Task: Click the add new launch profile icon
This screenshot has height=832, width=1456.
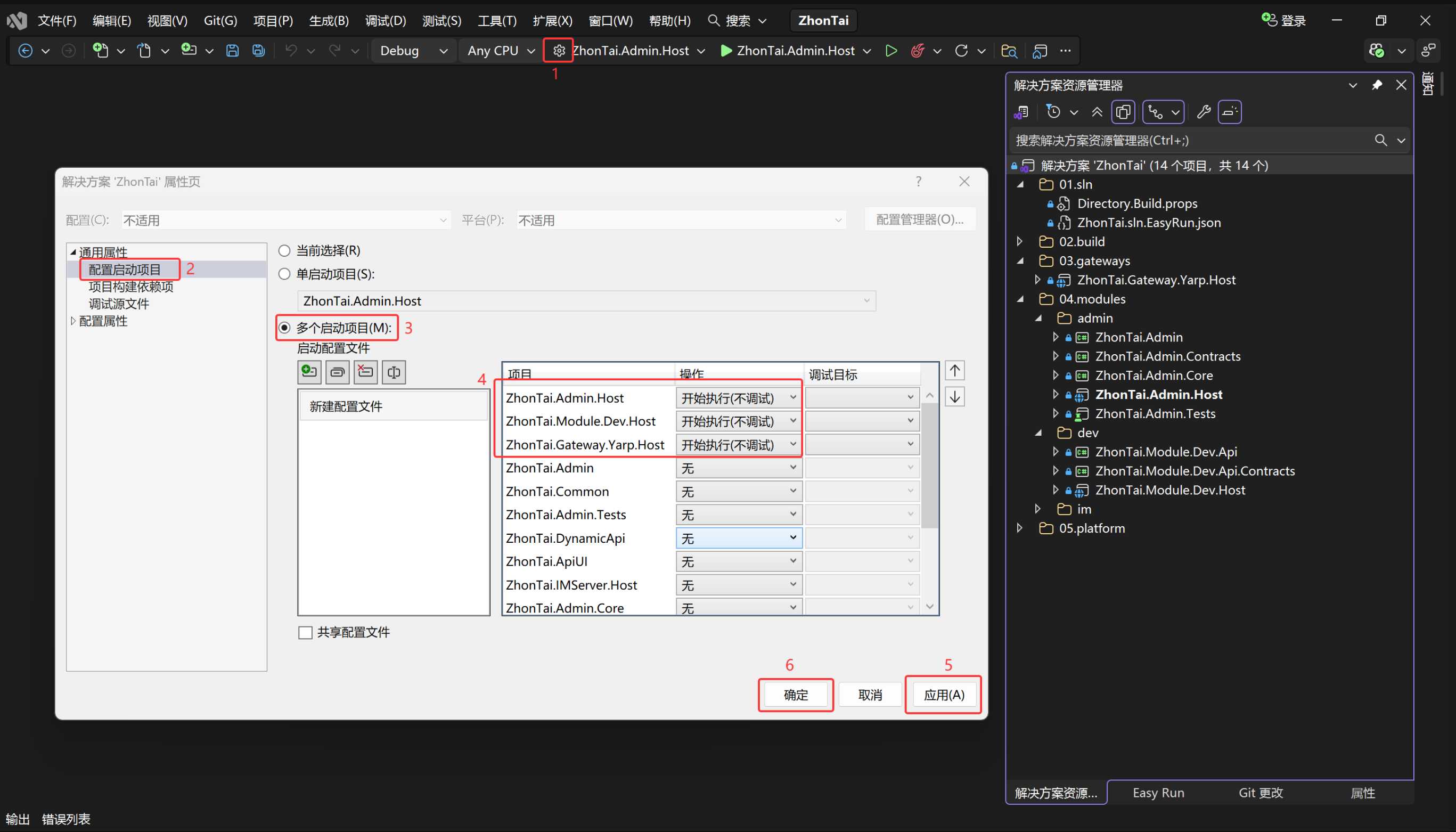Action: [x=309, y=372]
